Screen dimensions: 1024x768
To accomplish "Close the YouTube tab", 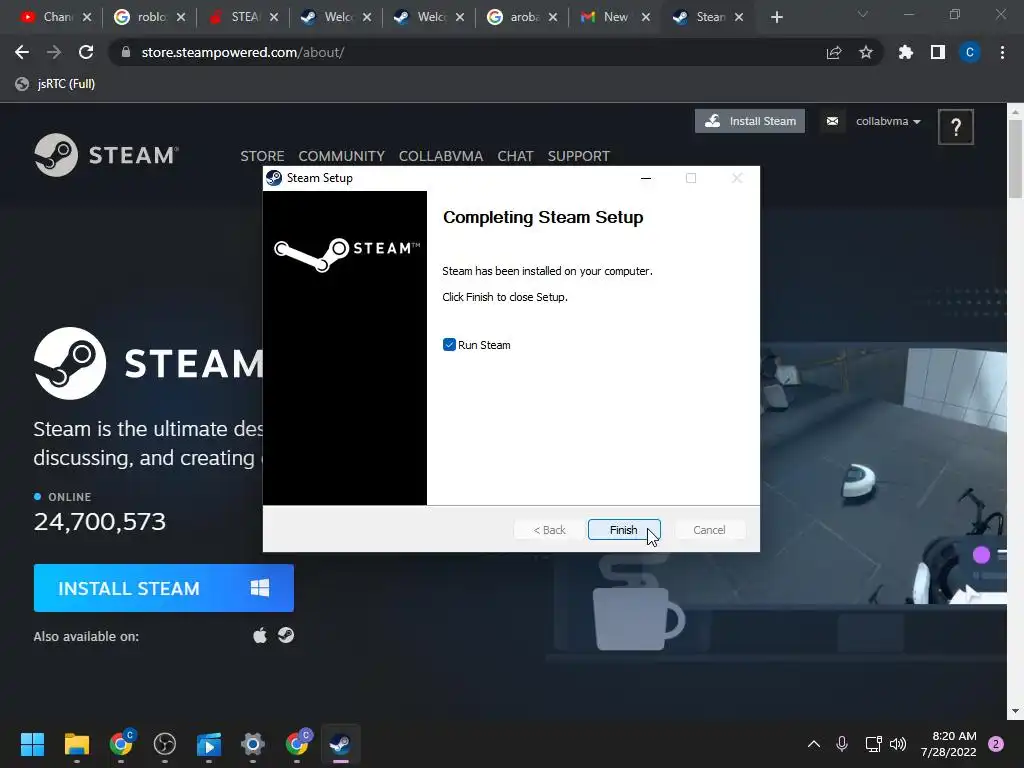I will click(87, 17).
